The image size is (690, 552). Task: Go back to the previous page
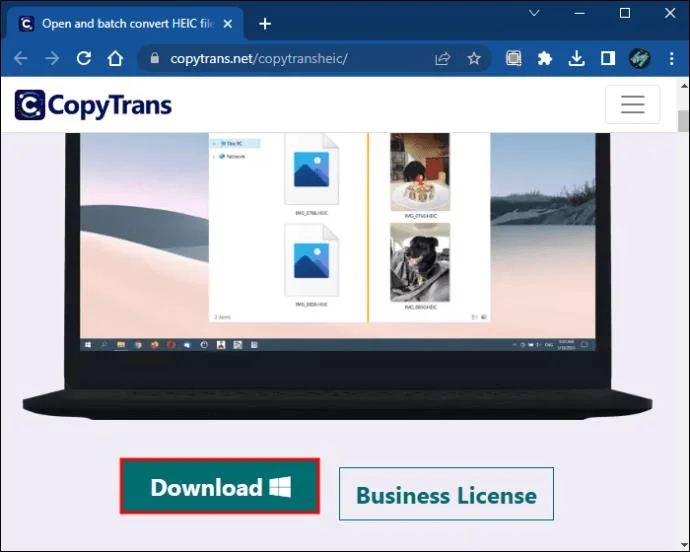[20, 58]
